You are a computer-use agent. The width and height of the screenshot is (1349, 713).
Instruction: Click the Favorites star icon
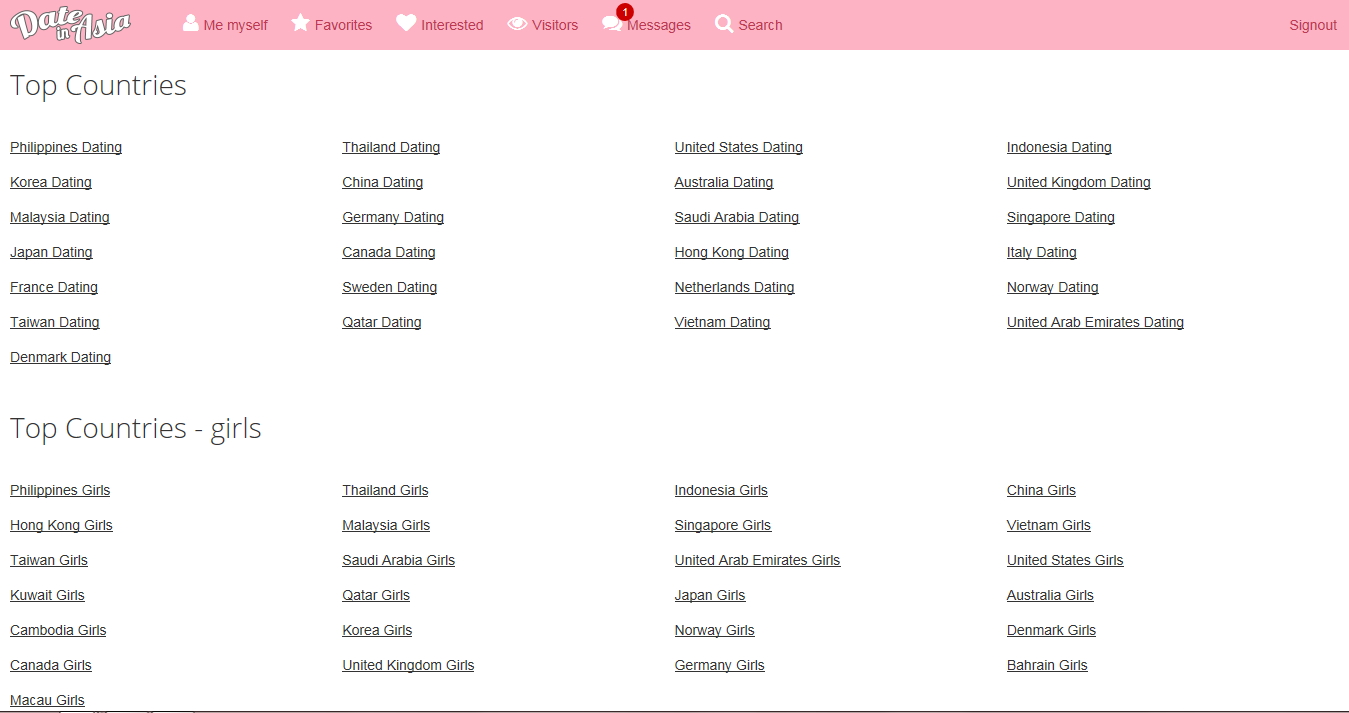[x=300, y=23]
